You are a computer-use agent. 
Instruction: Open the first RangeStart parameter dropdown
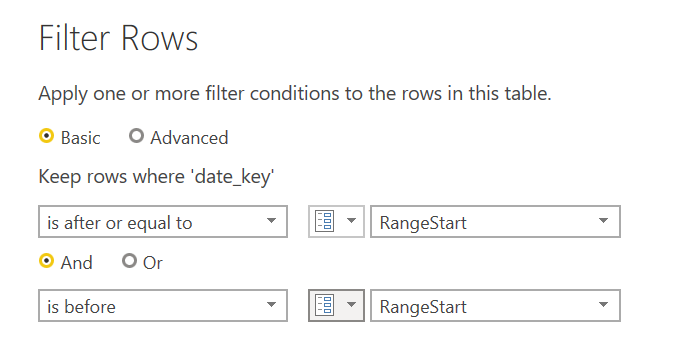[x=495, y=222]
